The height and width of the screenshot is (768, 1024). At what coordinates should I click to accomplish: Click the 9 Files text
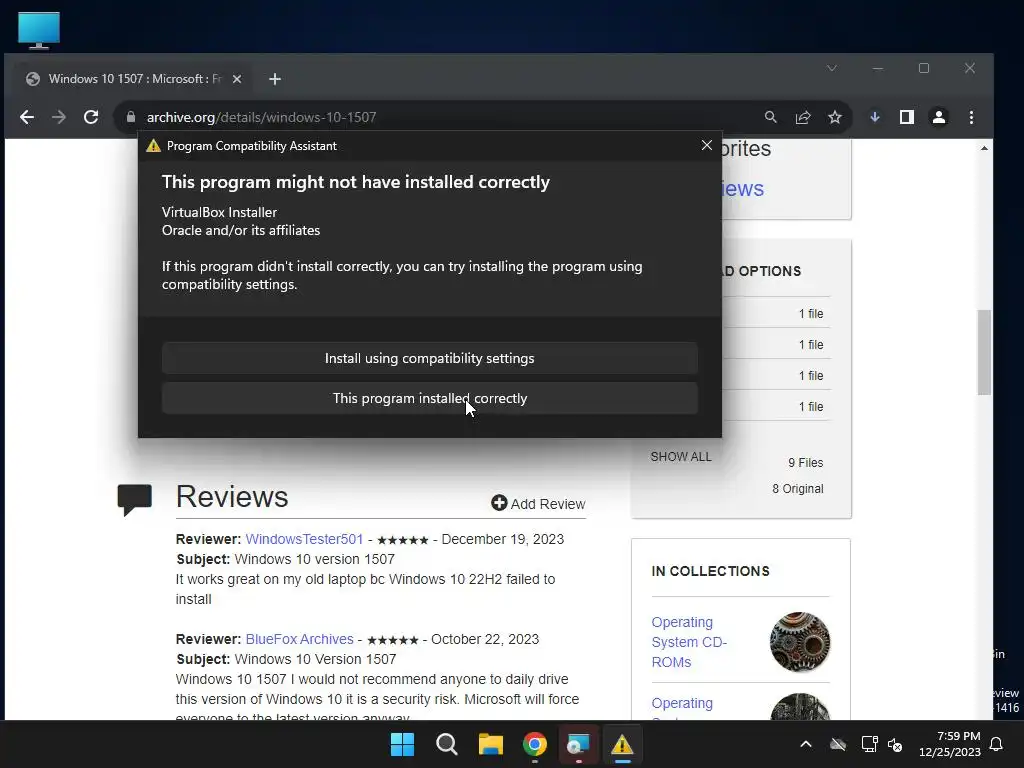[805, 462]
